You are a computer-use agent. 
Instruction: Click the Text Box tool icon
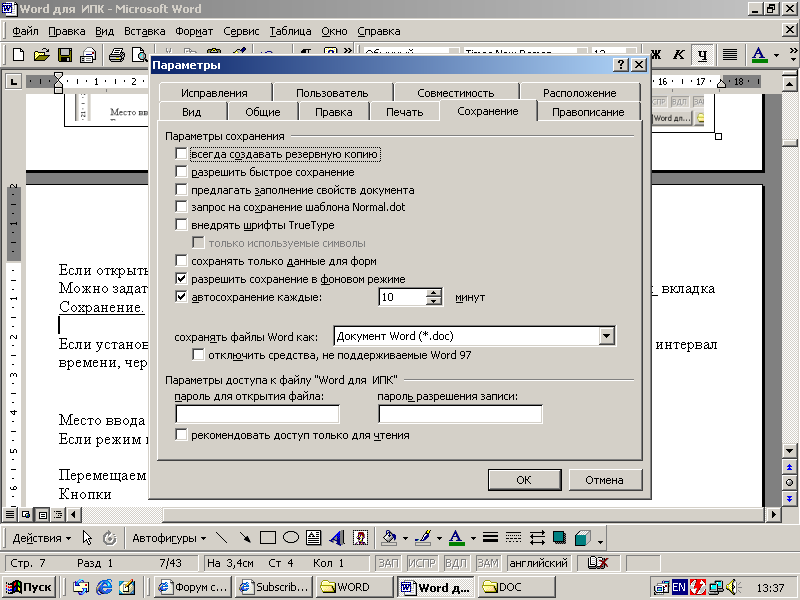pos(313,538)
